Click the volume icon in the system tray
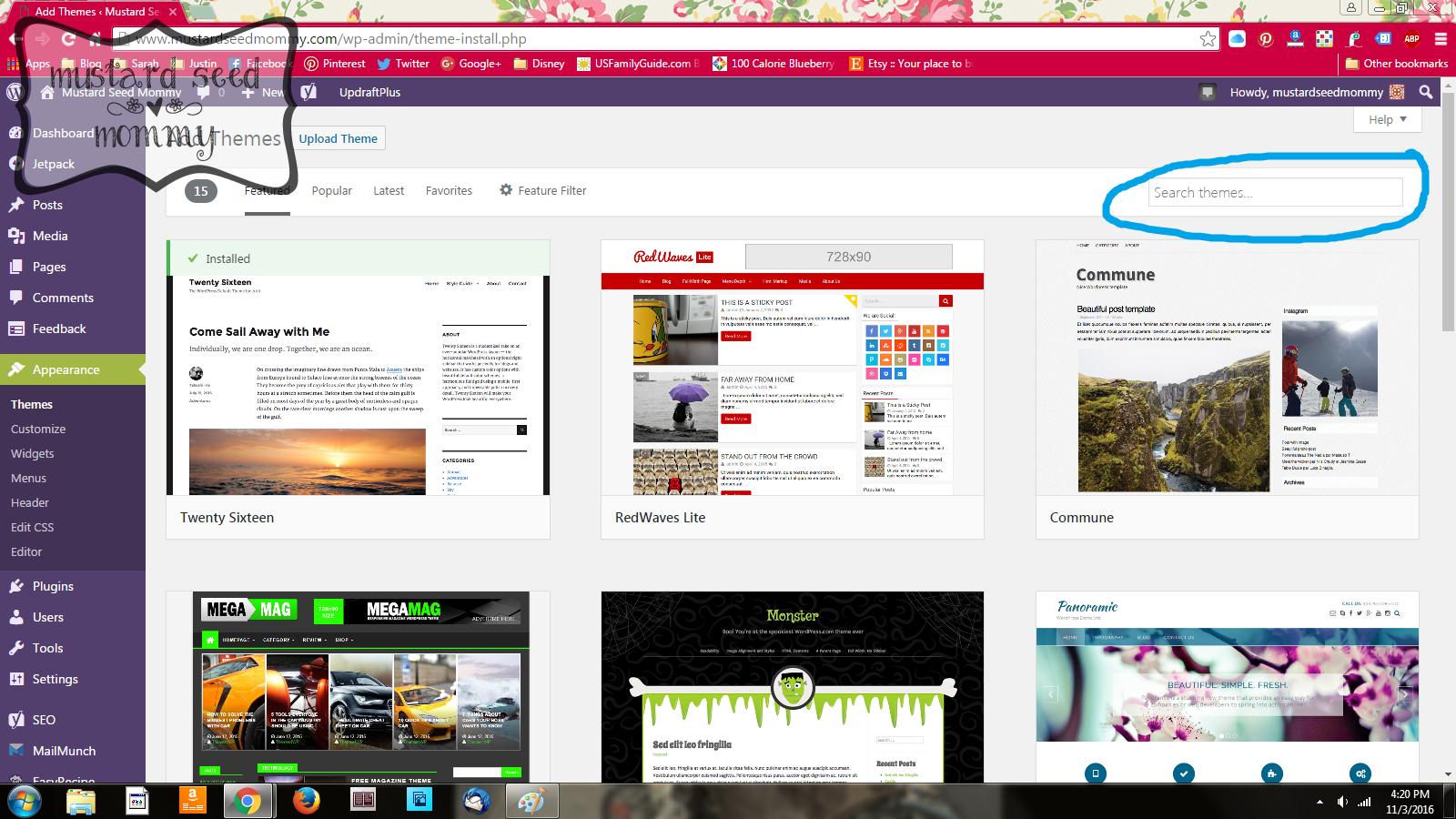The width and height of the screenshot is (1456, 819). tap(1342, 802)
